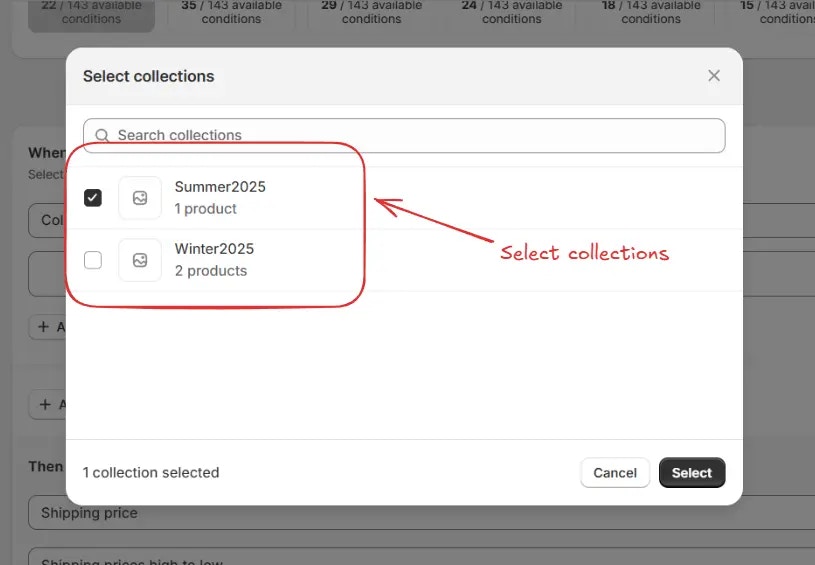This screenshot has height=565, width=815.
Task: Expand the Shipping prices high to low dropdown
Action: pyautogui.click(x=422, y=556)
